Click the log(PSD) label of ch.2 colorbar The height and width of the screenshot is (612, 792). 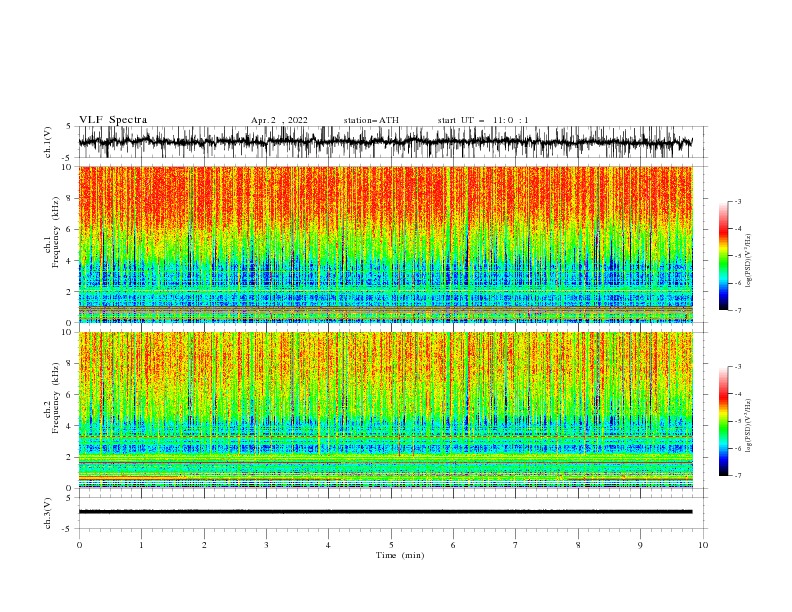click(748, 425)
